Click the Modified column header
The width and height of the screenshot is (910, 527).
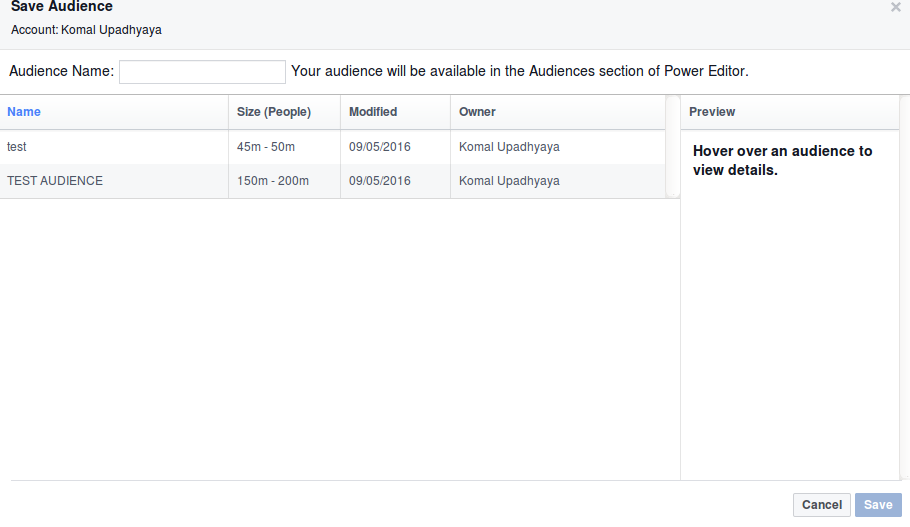pos(373,112)
